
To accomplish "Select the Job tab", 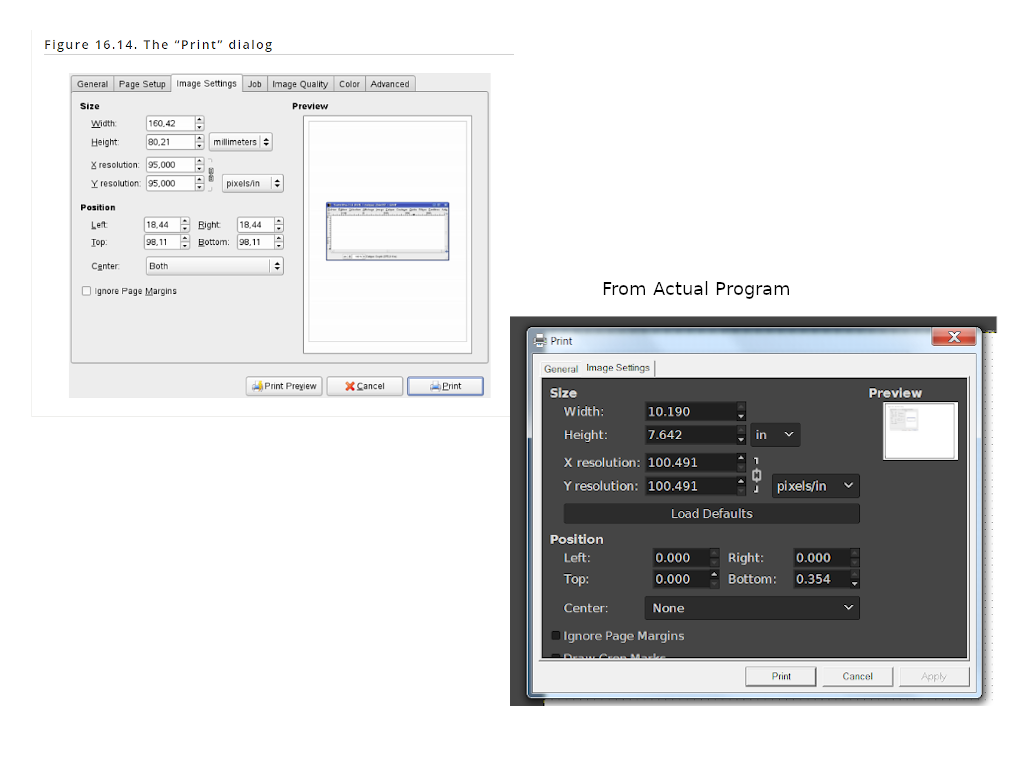I will click(x=255, y=84).
